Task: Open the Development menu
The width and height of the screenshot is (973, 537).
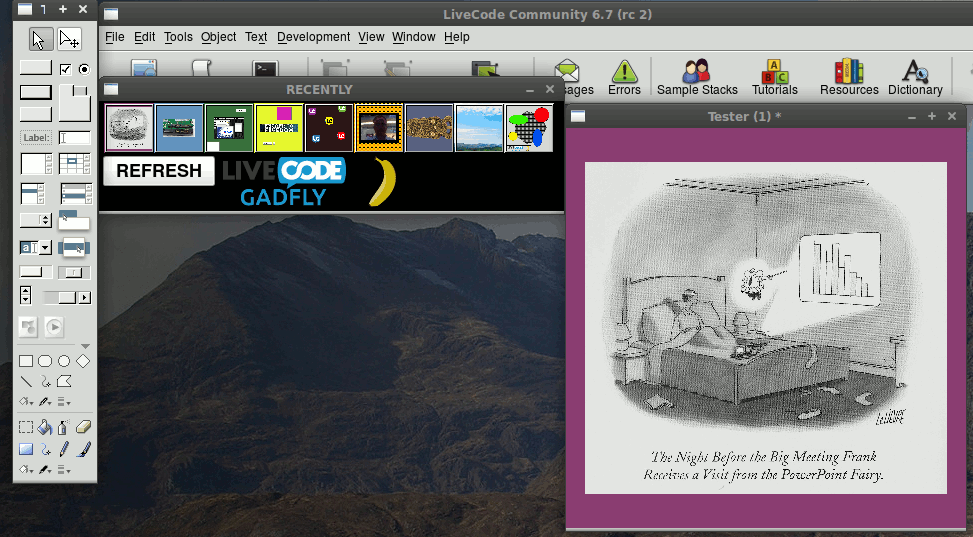Action: 313,37
